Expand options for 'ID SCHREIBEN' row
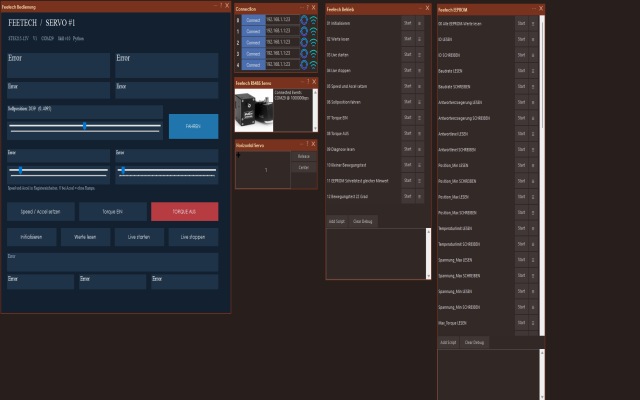The image size is (640, 400). point(533,55)
